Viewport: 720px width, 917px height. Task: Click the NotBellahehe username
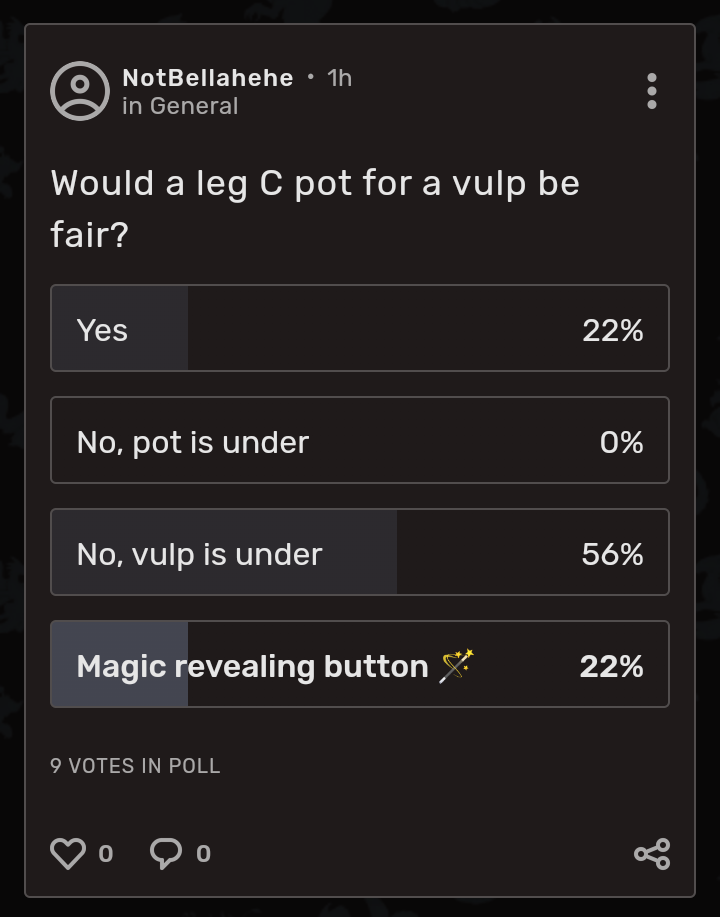tap(207, 78)
